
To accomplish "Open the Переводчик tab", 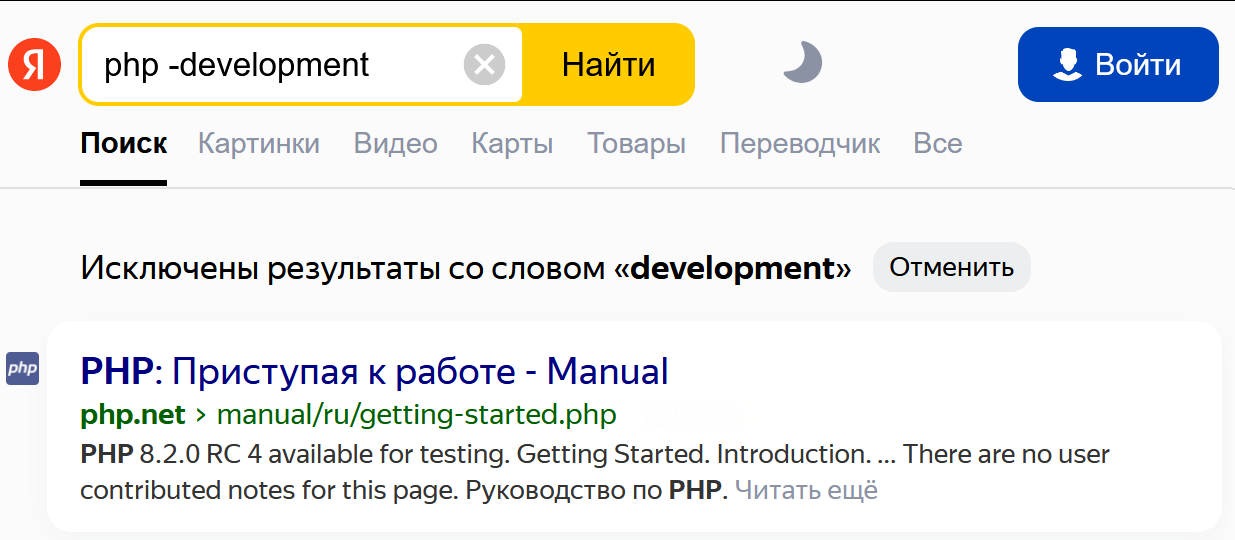I will click(x=800, y=143).
